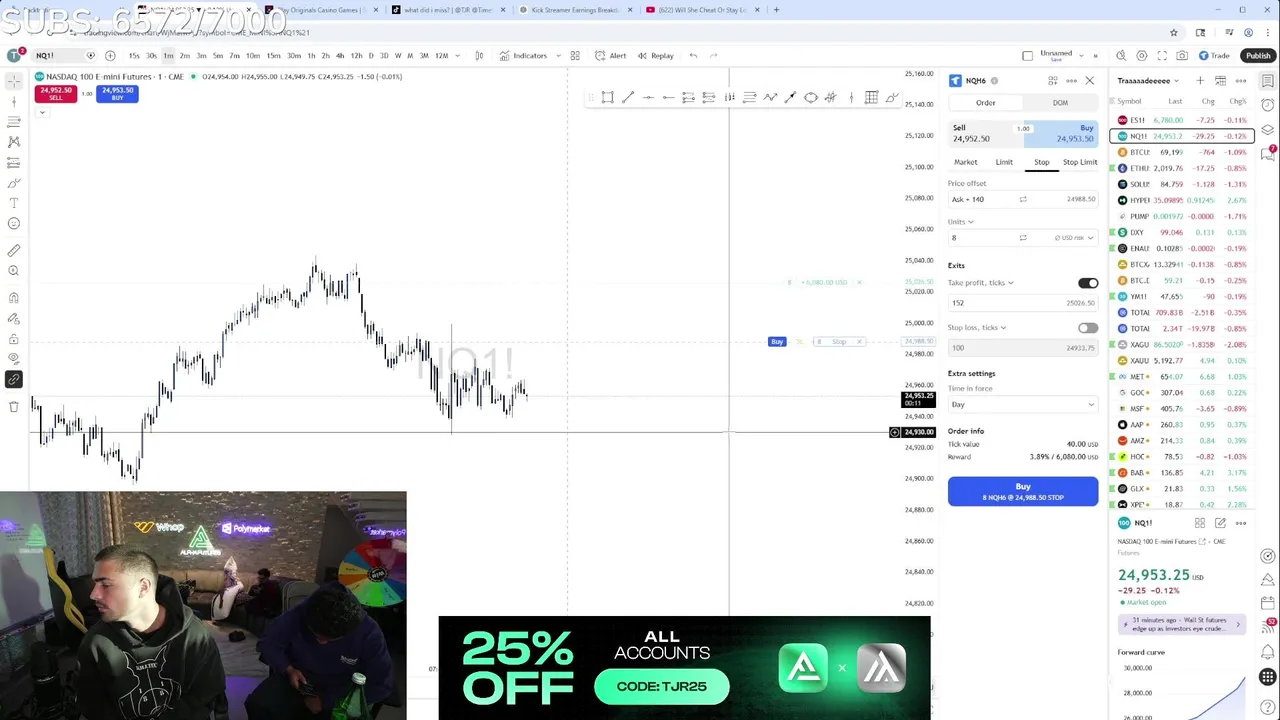Select the Stop Limit order type tab

[x=1080, y=162]
